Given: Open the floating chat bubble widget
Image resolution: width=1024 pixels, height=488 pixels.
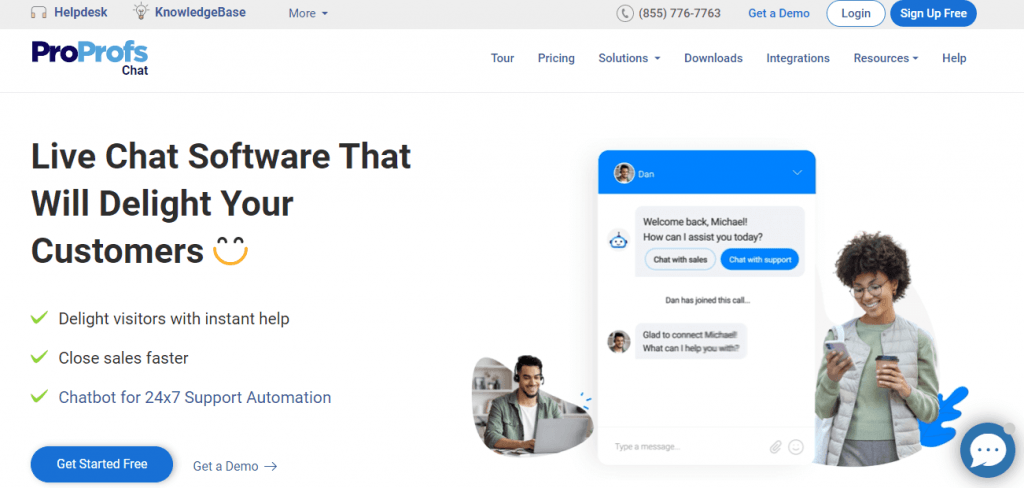Looking at the screenshot, I should tap(988, 450).
